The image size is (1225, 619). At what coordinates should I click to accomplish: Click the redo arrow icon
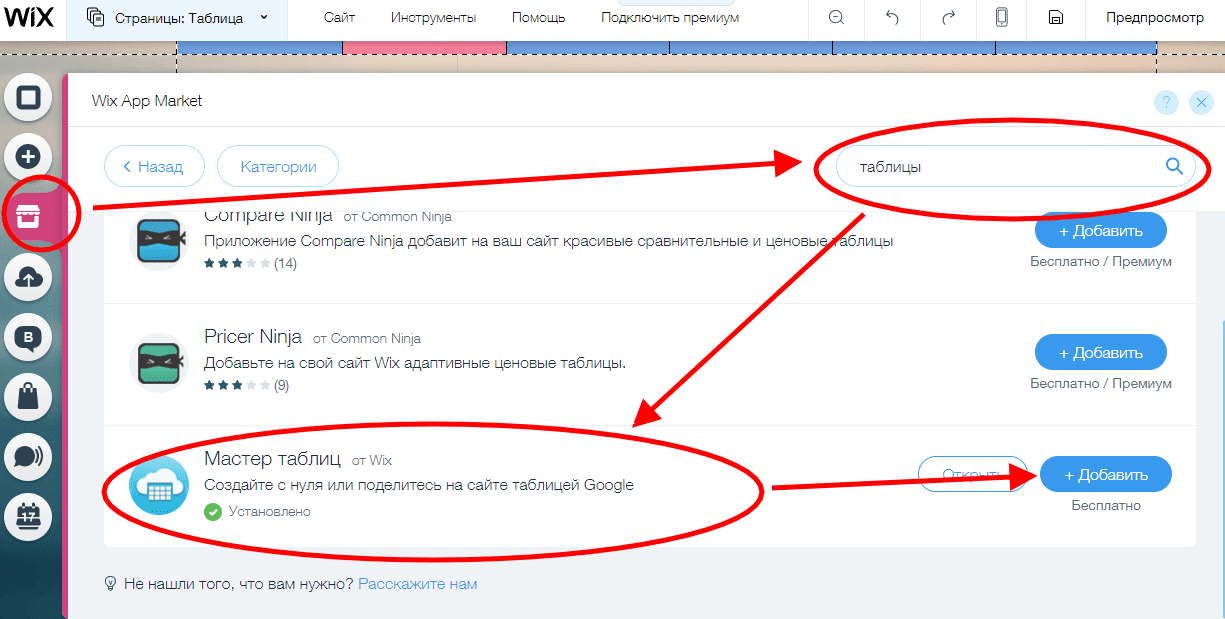[x=948, y=18]
